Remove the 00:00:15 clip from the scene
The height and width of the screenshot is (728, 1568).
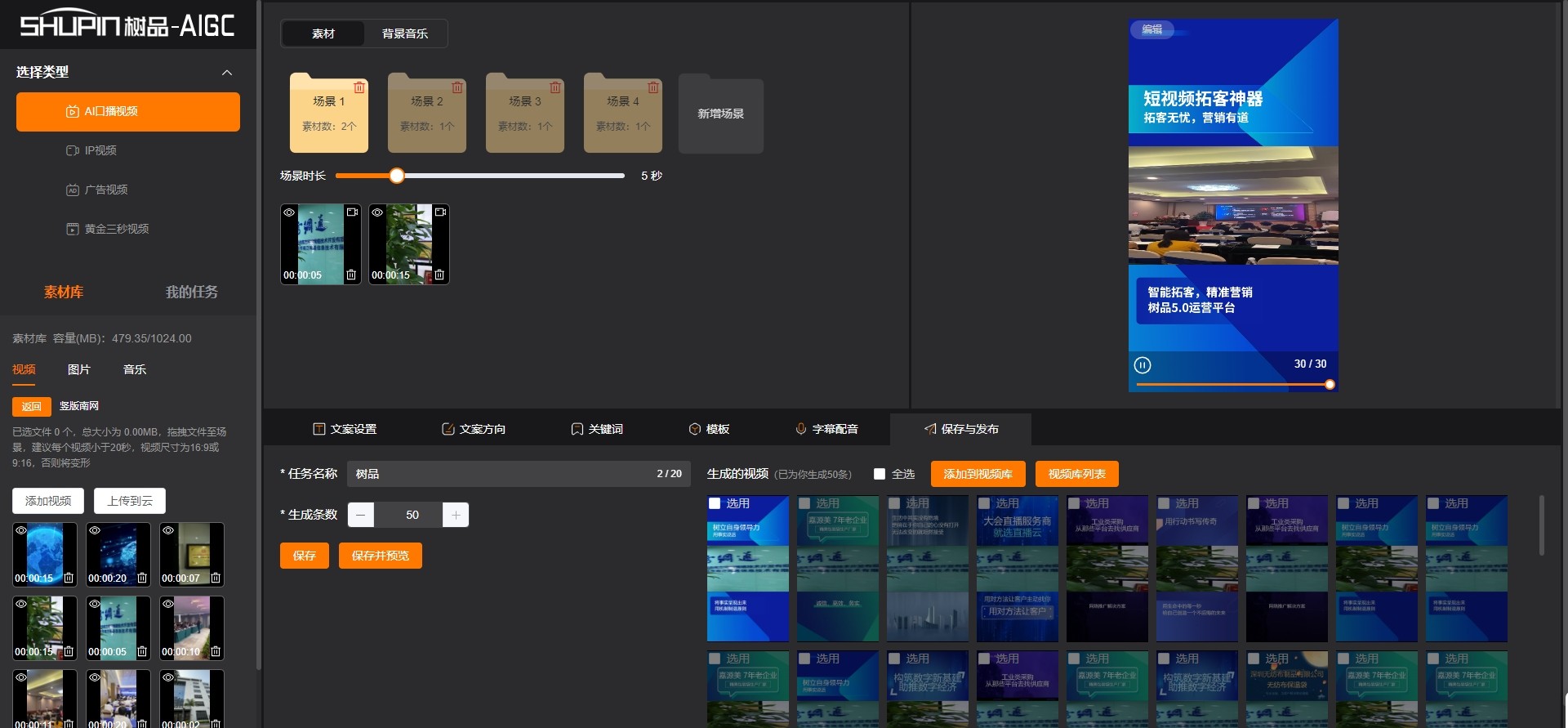[439, 275]
